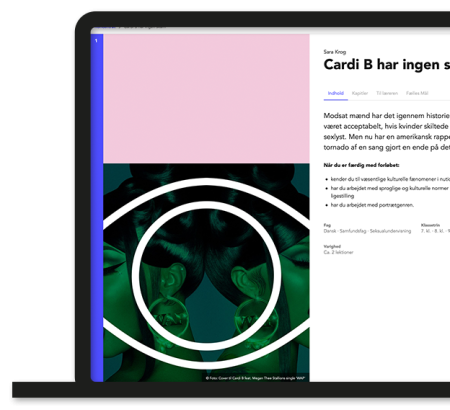Click the photo credit caption on cover
Viewport: 450px width, 410px height.
coord(255,378)
